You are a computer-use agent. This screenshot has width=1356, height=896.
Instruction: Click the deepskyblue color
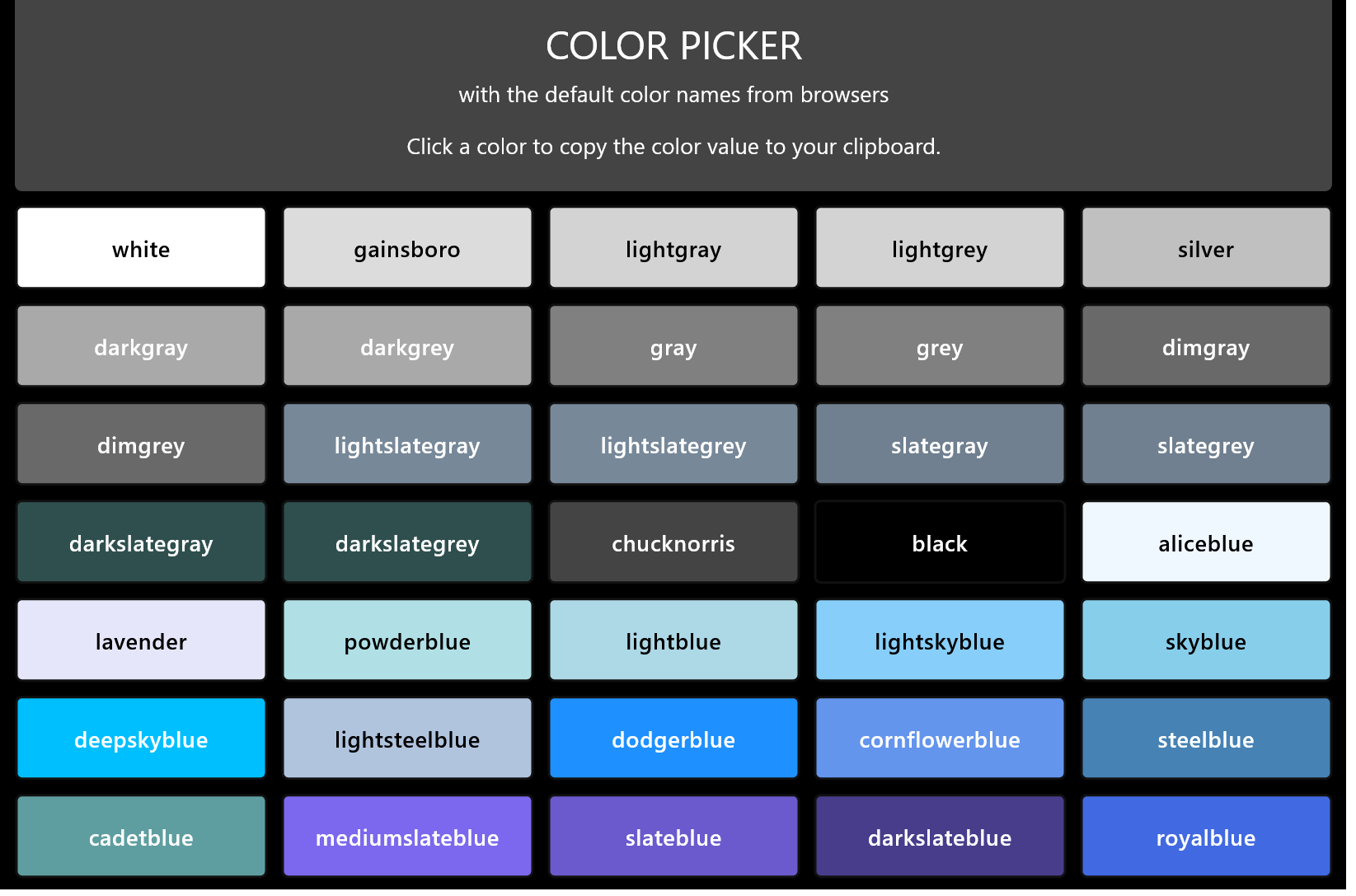[x=141, y=739]
